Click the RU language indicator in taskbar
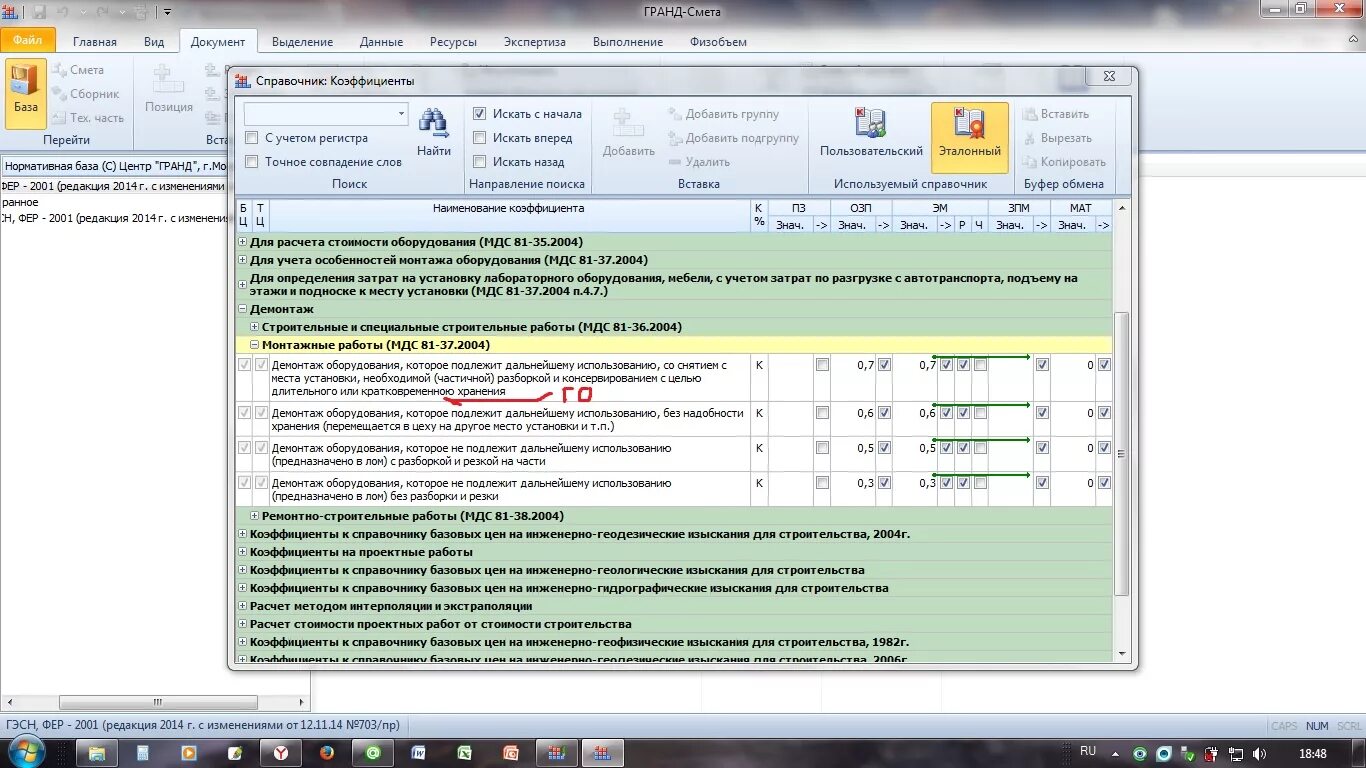The width and height of the screenshot is (1366, 768). point(1088,751)
